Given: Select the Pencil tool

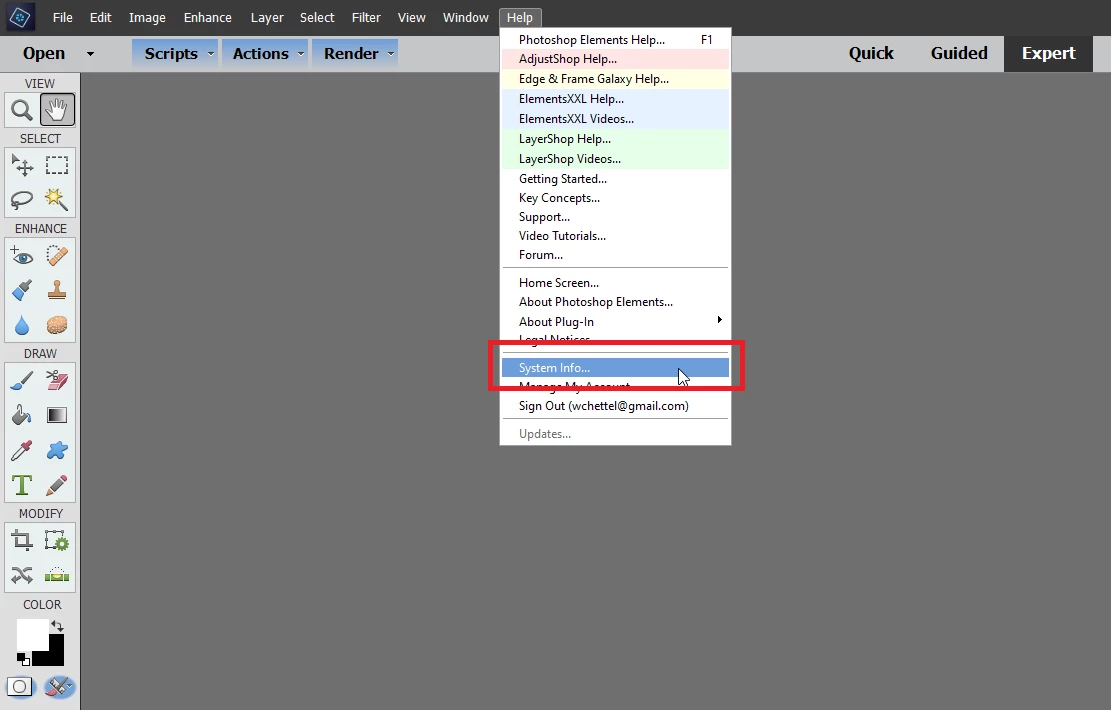Looking at the screenshot, I should point(57,485).
